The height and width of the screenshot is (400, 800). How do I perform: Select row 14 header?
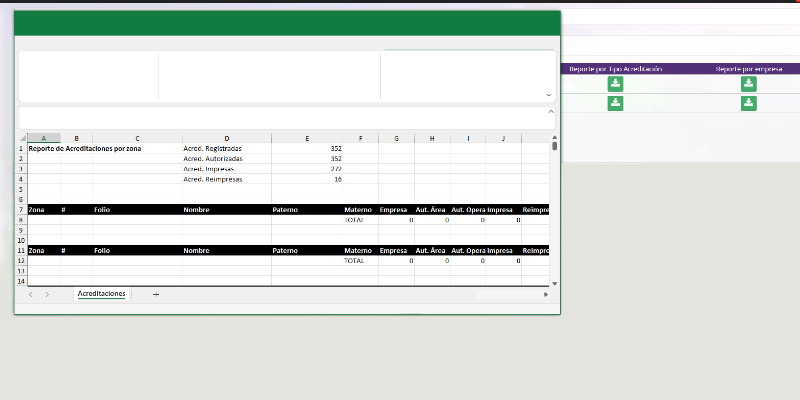(21, 281)
